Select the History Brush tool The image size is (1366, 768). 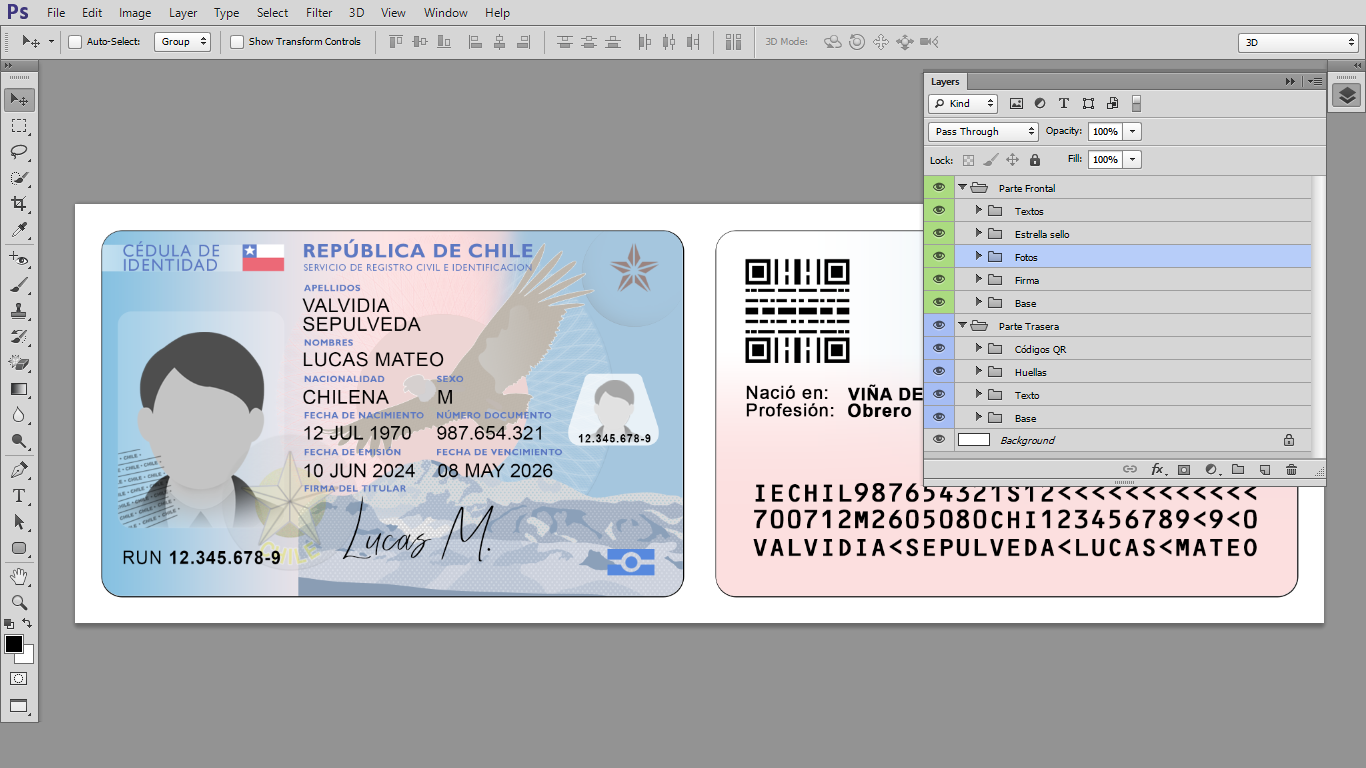click(19, 337)
